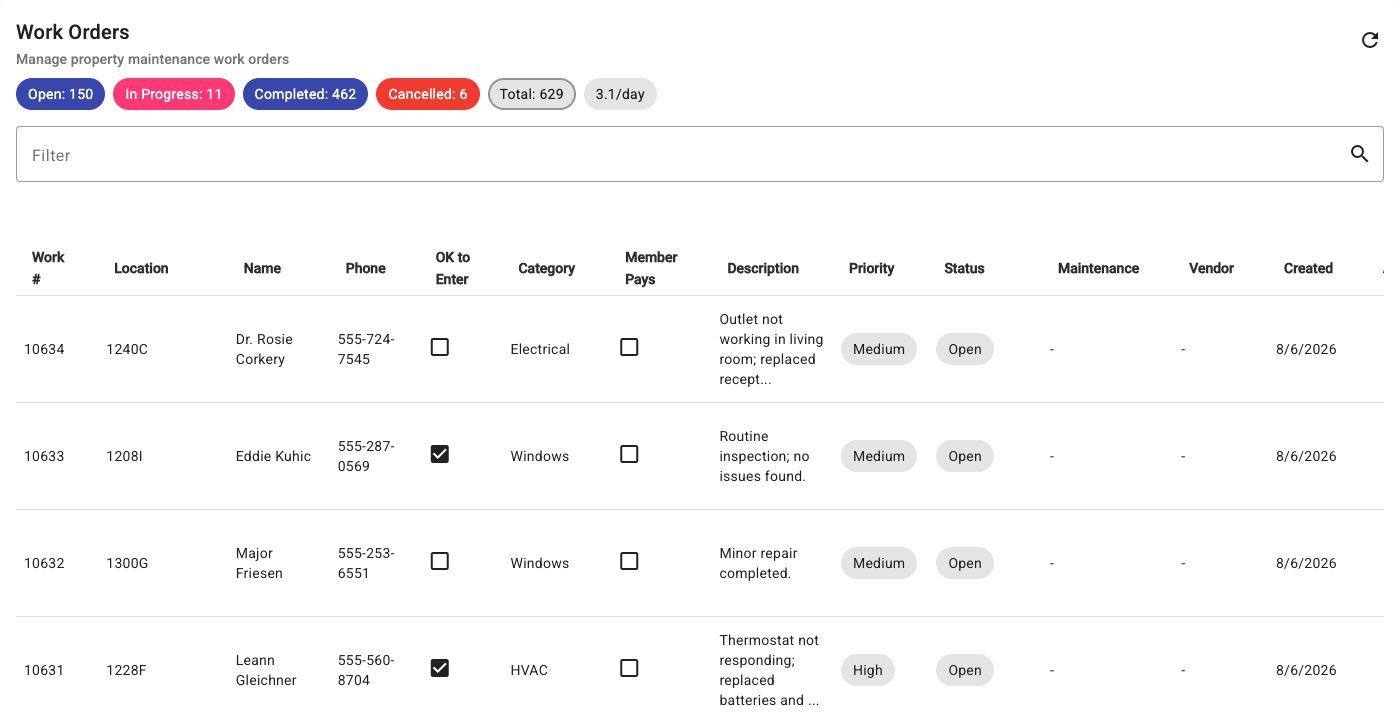Click the 'Routine inspection' description
Image resolution: width=1398 pixels, height=720 pixels.
pos(764,456)
